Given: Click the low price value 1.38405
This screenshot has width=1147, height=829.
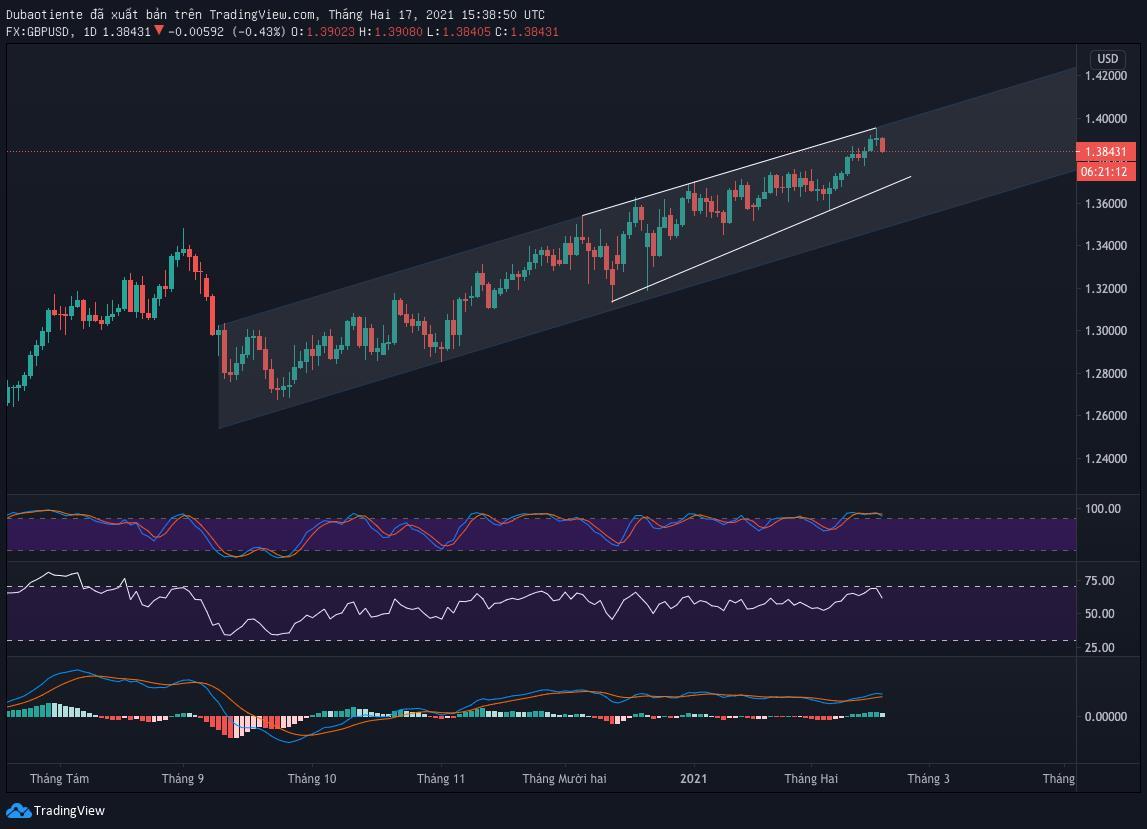Looking at the screenshot, I should coord(467,32).
